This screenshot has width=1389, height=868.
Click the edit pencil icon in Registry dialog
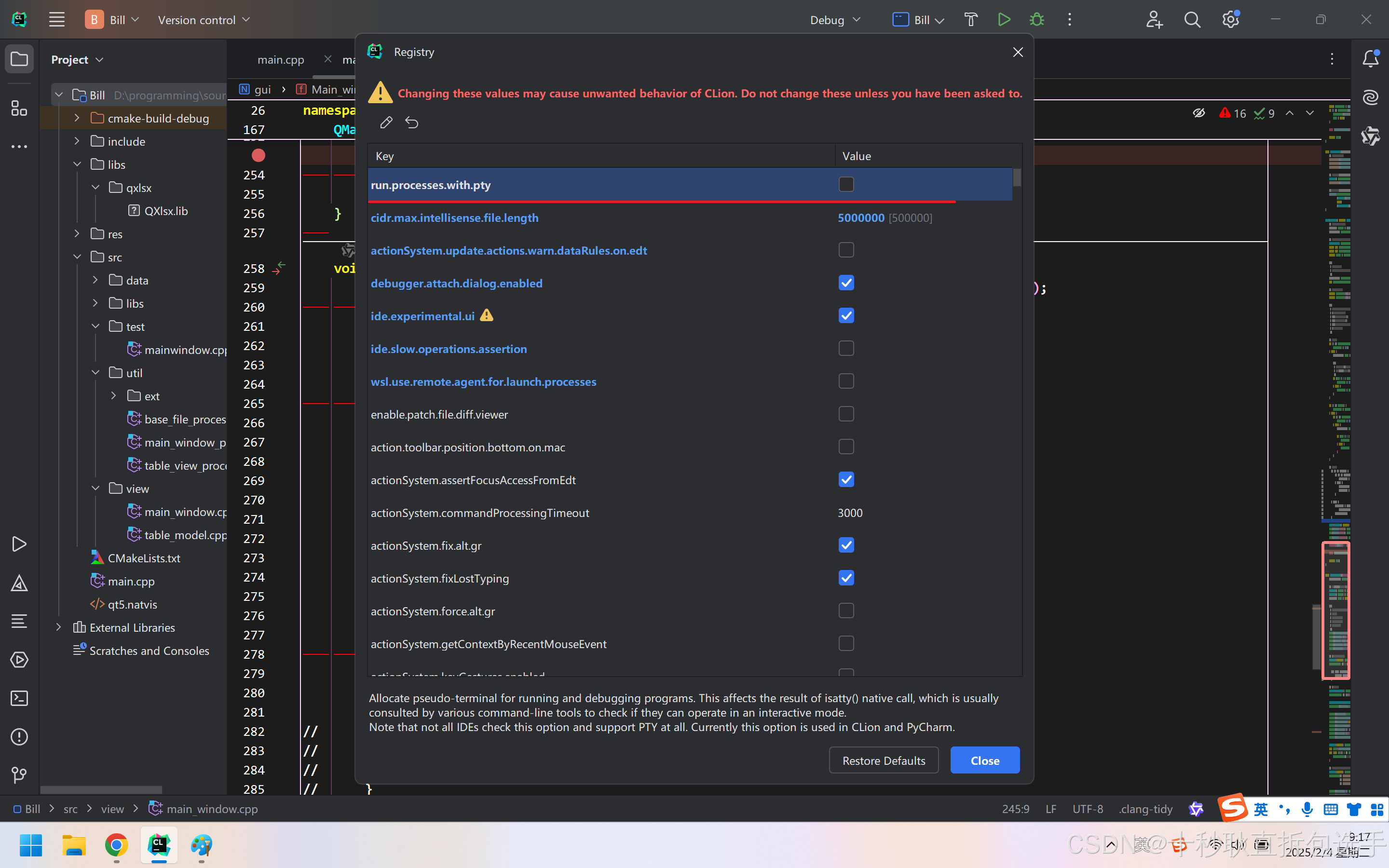pos(386,122)
